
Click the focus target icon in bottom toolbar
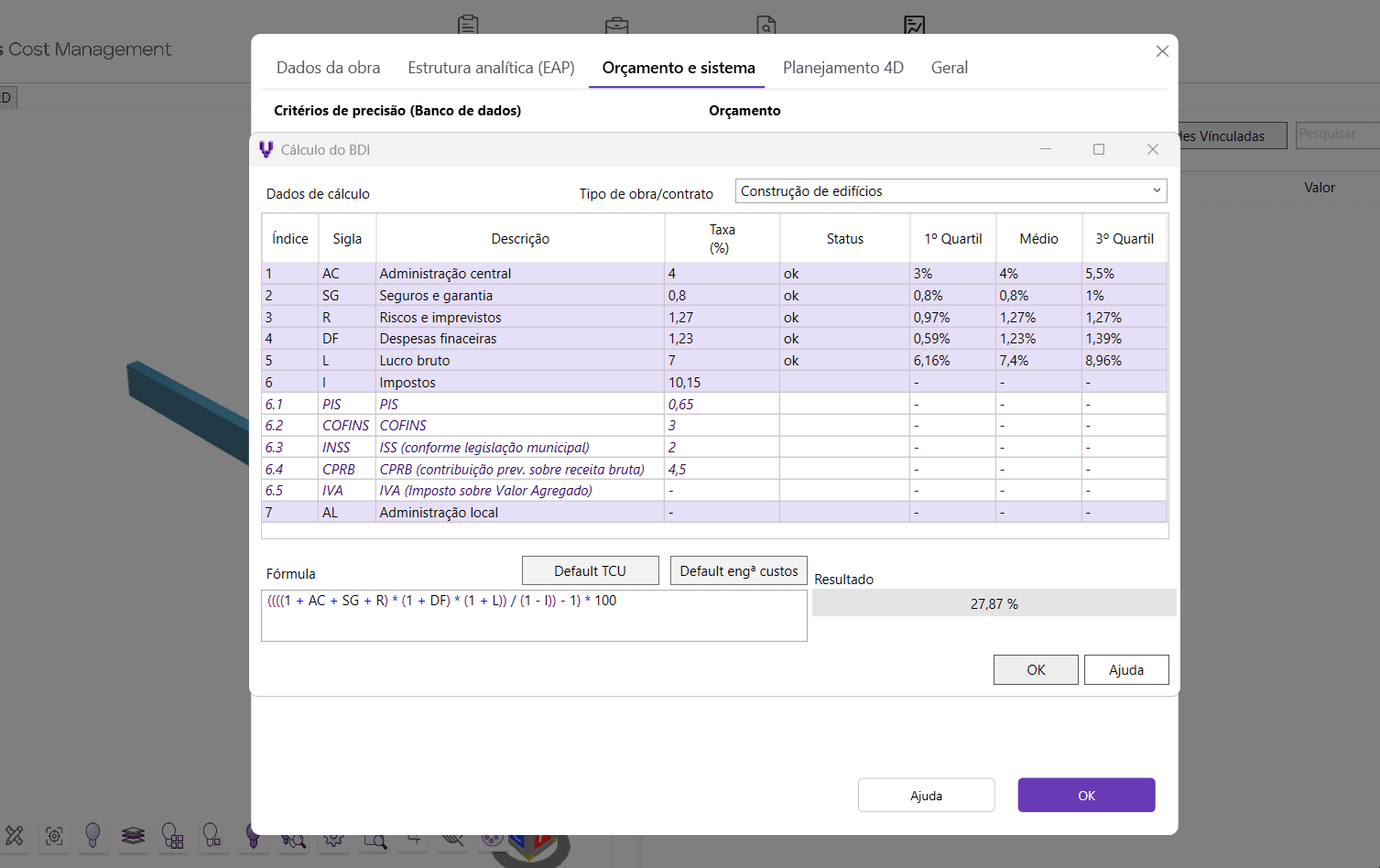click(54, 835)
